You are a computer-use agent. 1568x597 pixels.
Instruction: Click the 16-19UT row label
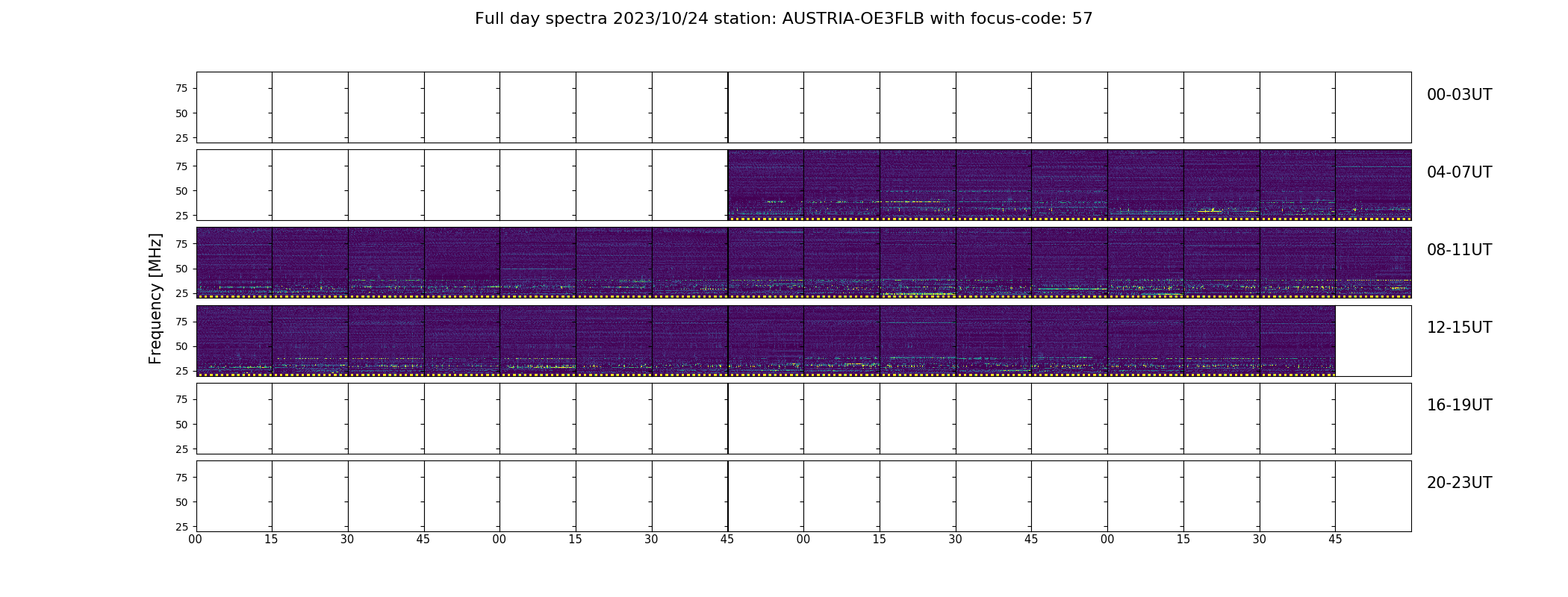coord(1459,405)
